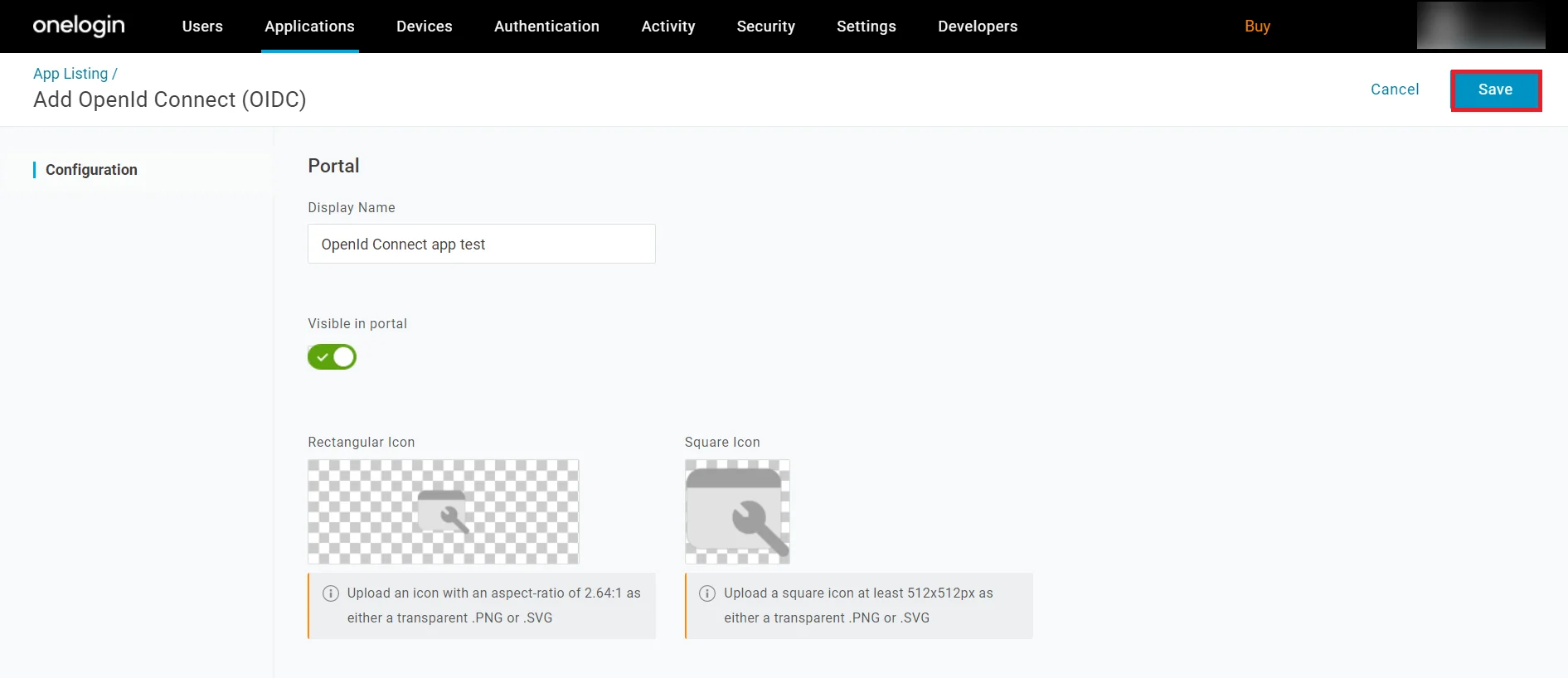Save the OpenId Connect app
The width and height of the screenshot is (1568, 678).
[1496, 90]
